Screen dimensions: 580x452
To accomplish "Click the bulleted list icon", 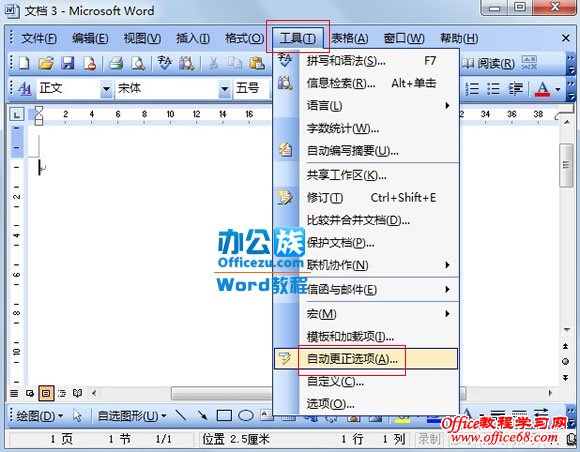I will click(493, 89).
